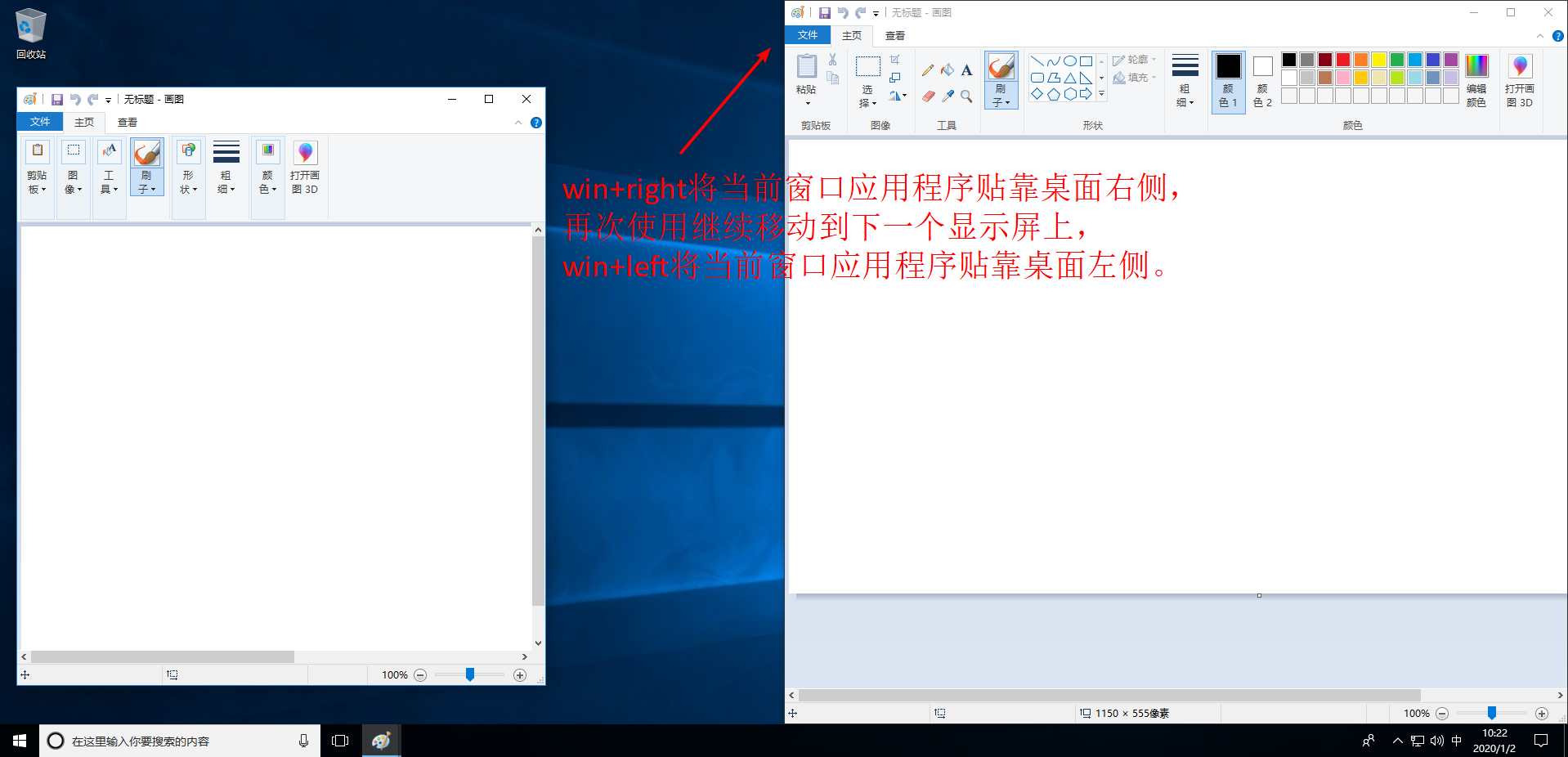Select the Color picker eyedropper tool
The width and height of the screenshot is (1568, 757).
[x=948, y=96]
